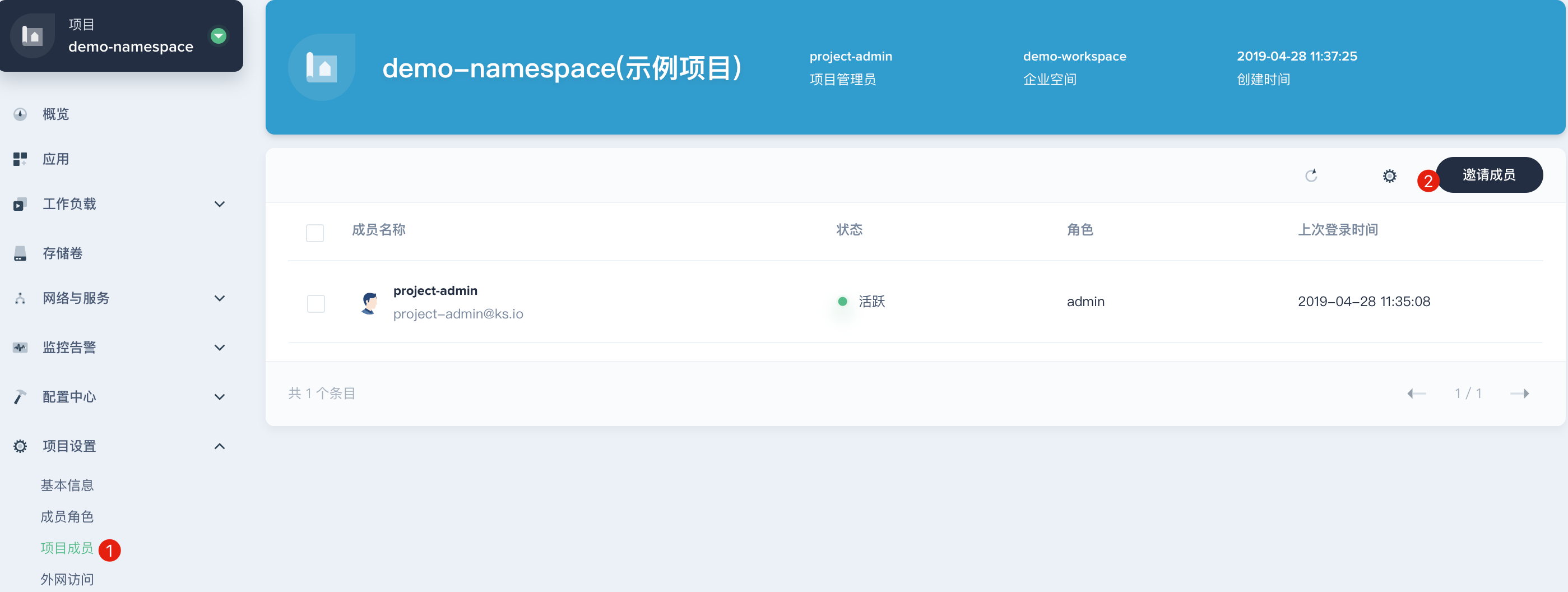Click the demo-namespace(示例项目) title
Viewport: 1568px width, 592px height.
click(x=562, y=68)
